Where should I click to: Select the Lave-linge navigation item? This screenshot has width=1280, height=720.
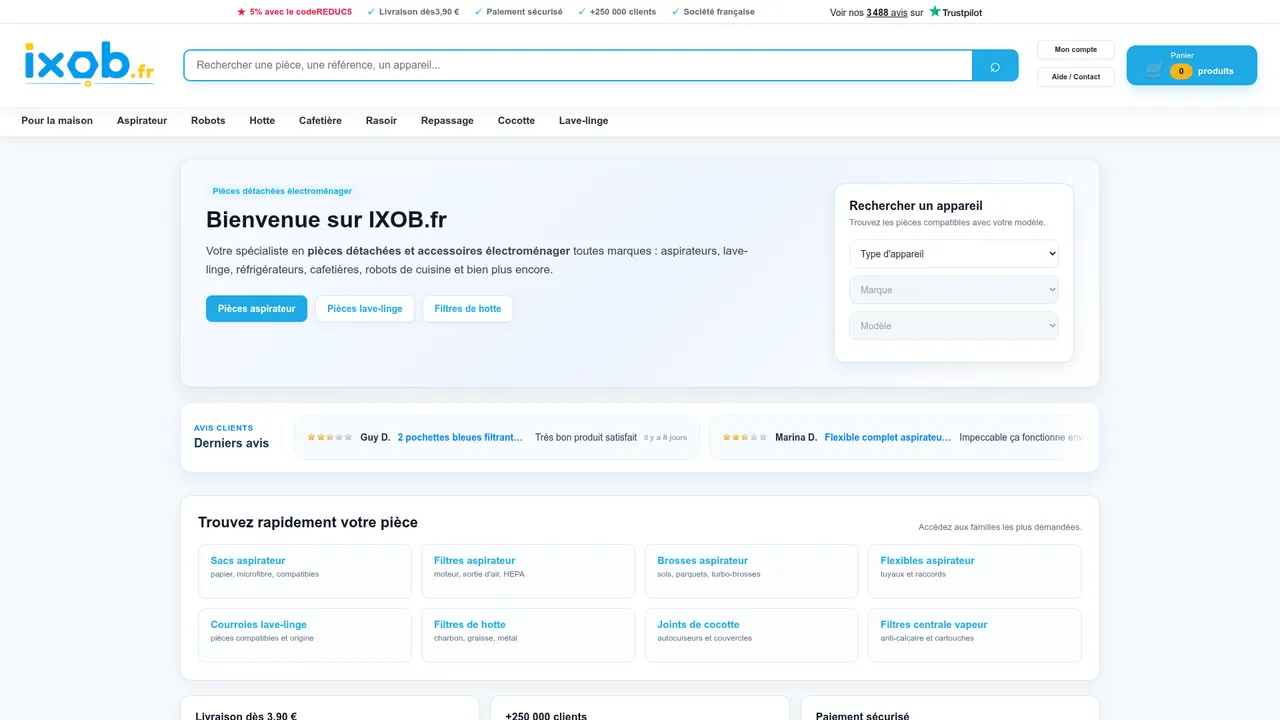coord(583,121)
